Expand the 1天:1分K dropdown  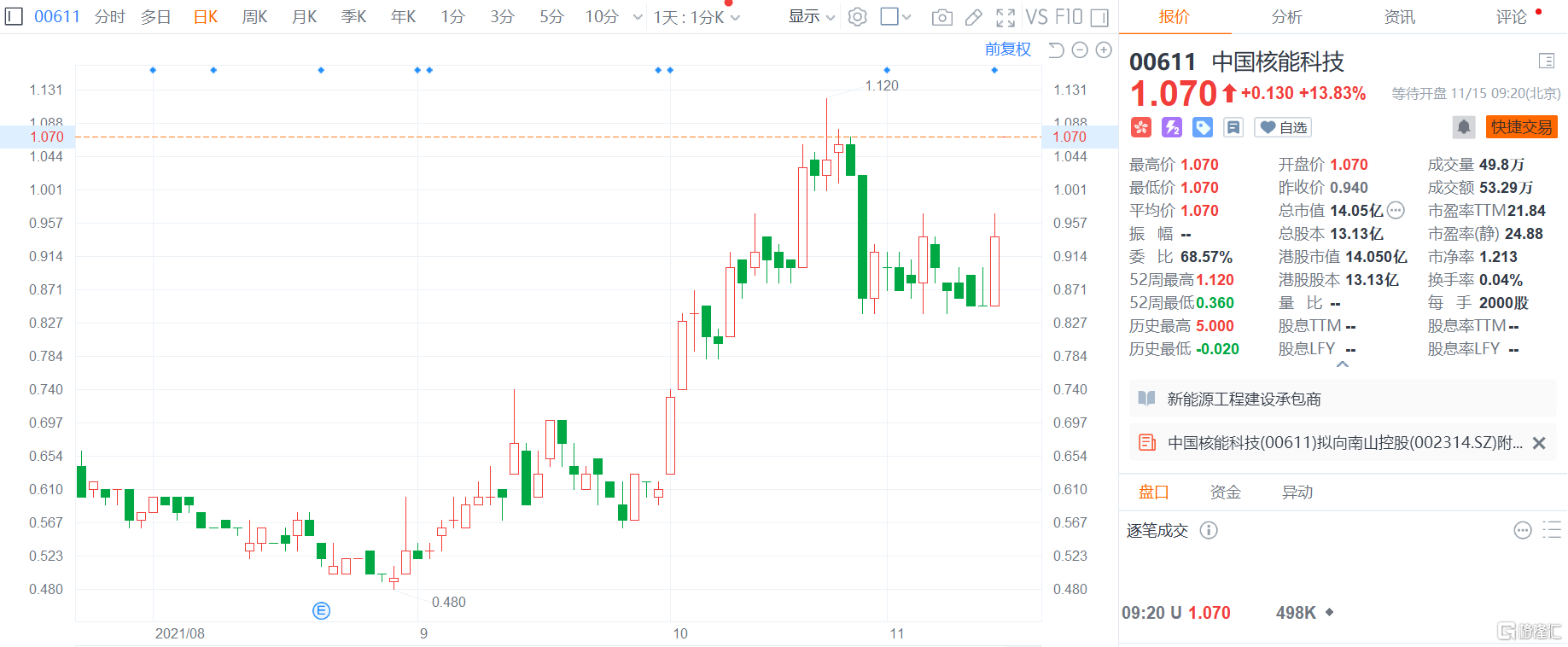pyautogui.click(x=697, y=17)
